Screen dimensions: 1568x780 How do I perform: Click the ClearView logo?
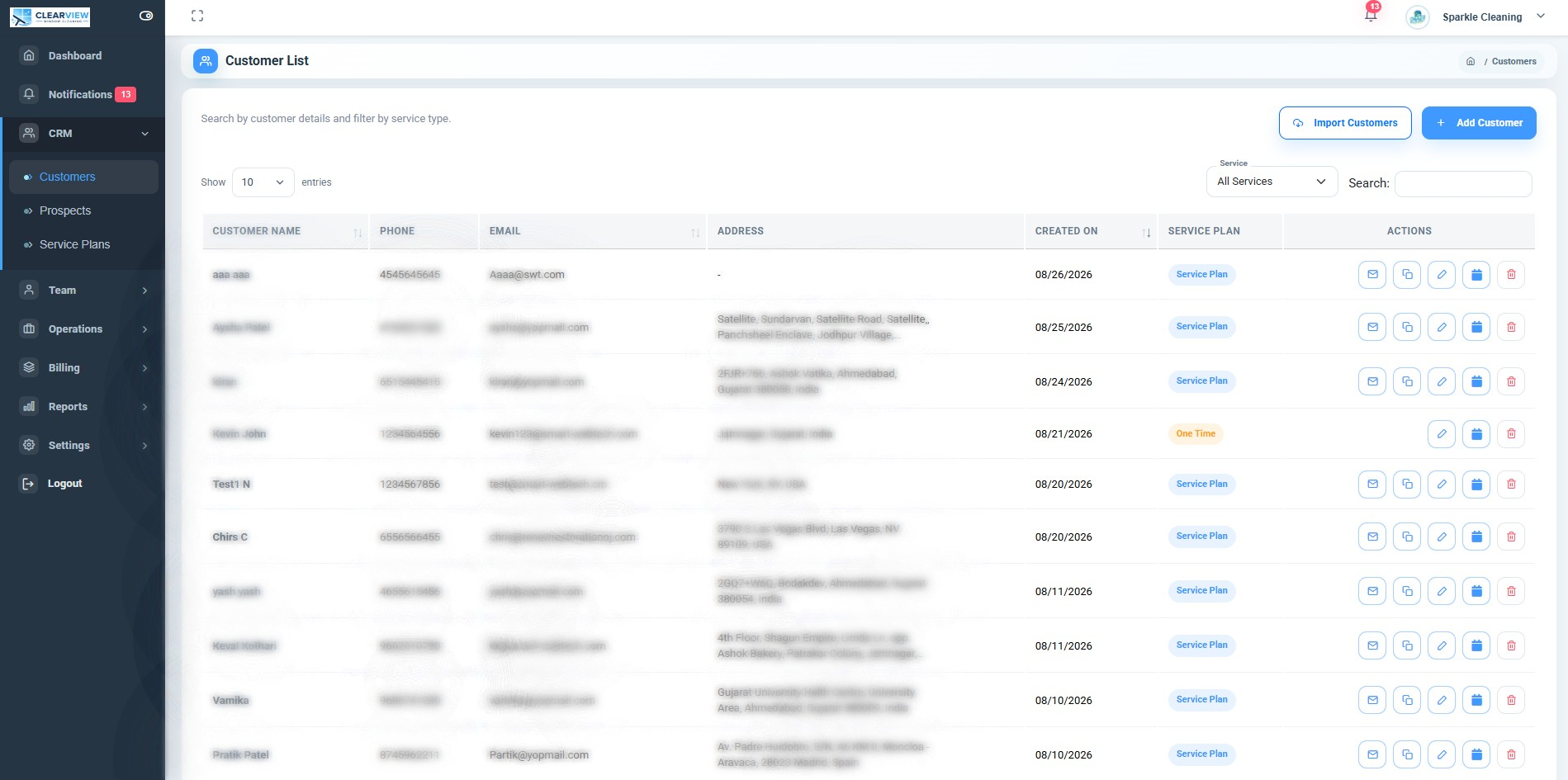pos(50,17)
